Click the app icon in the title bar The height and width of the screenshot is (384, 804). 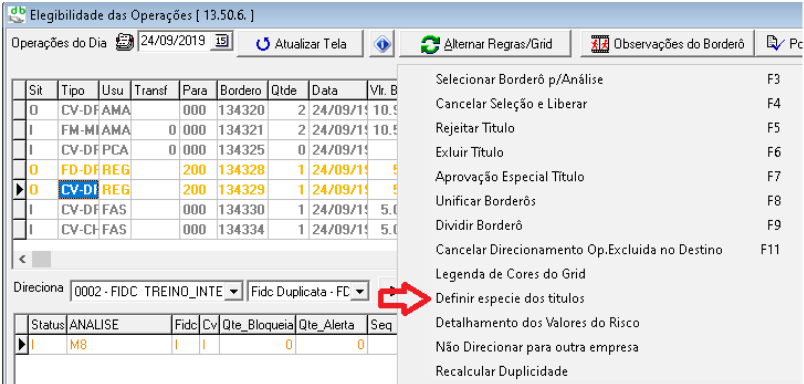18,14
